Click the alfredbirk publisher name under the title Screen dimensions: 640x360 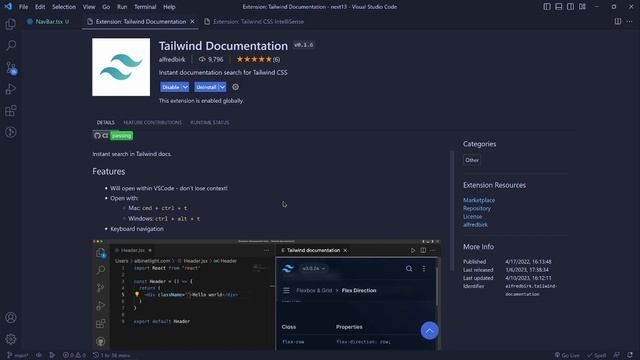coord(172,60)
